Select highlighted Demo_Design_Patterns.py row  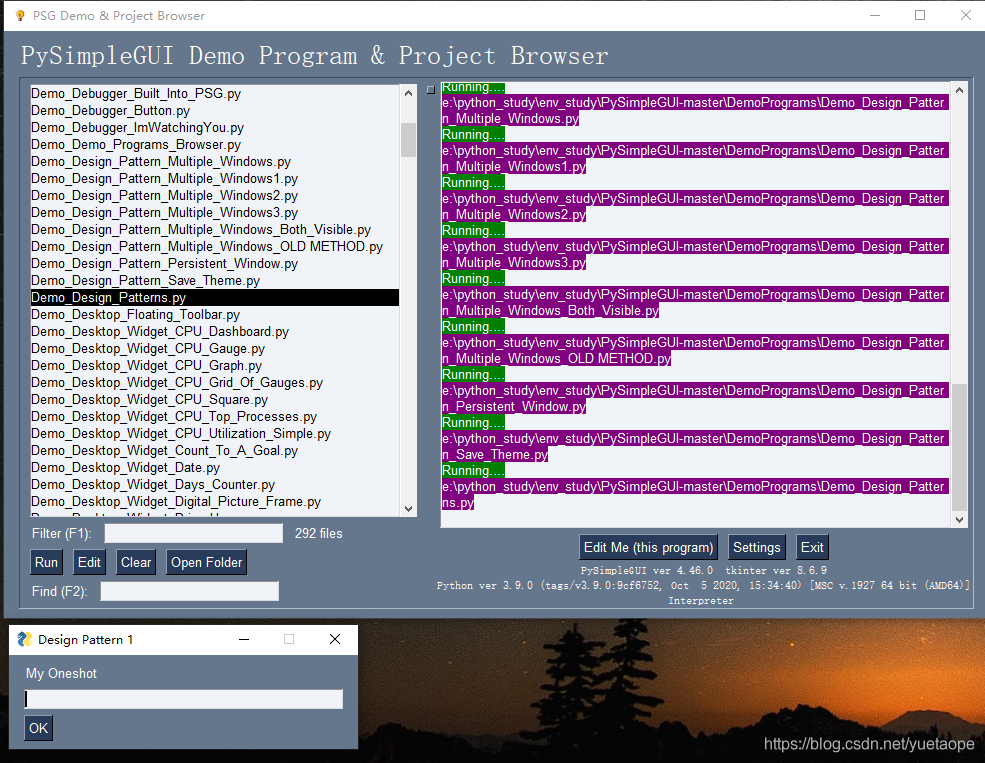pyautogui.click(x=215, y=297)
